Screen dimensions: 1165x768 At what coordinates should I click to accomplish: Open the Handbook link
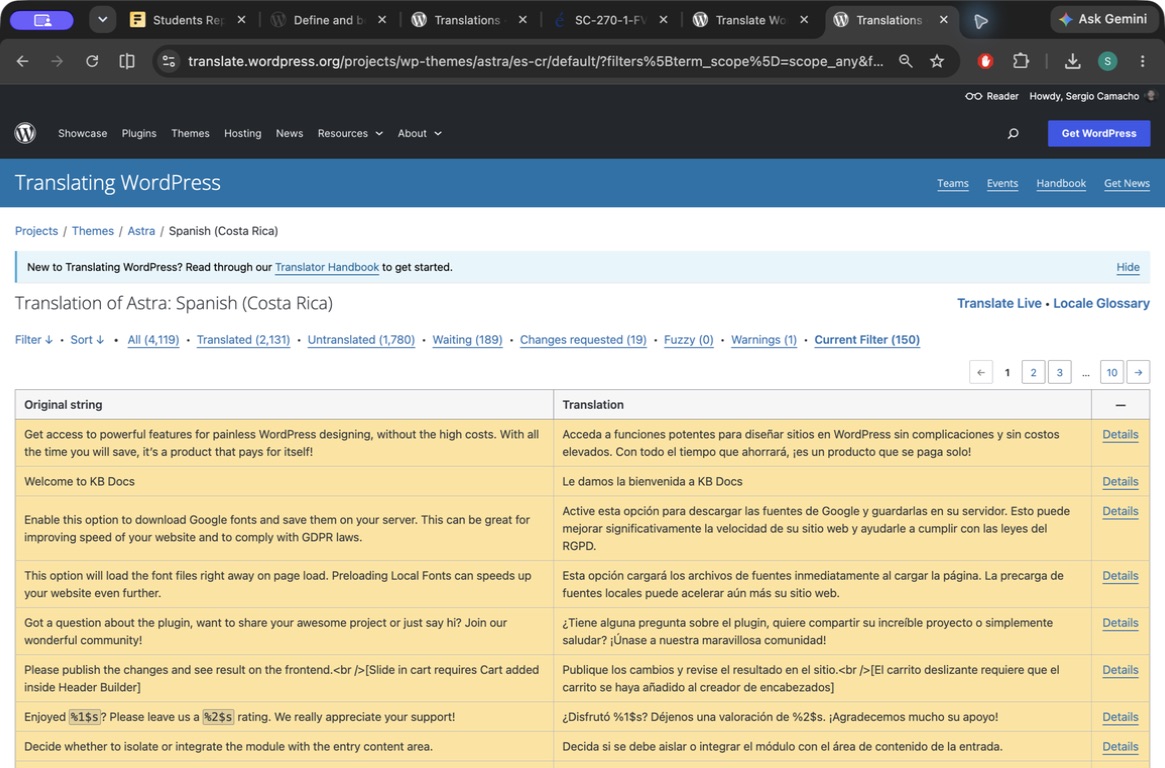(1061, 183)
